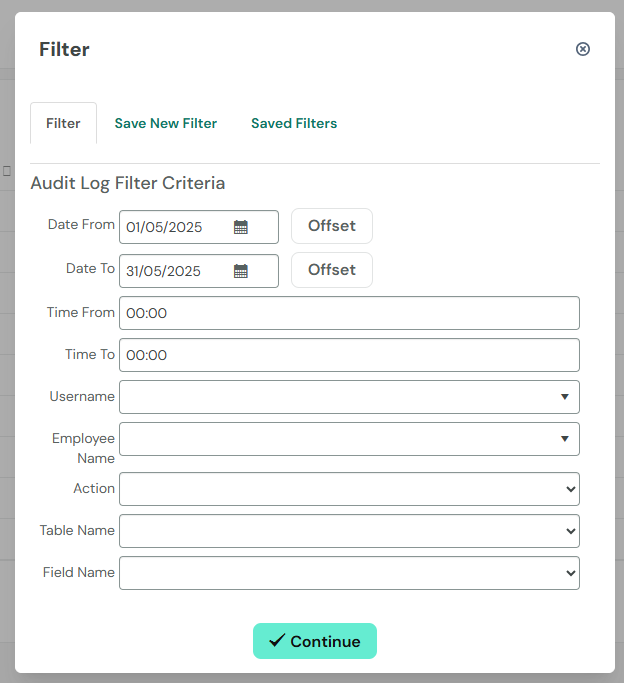624x683 pixels.
Task: Switch to the Save New Filter tab
Action: click(x=165, y=123)
